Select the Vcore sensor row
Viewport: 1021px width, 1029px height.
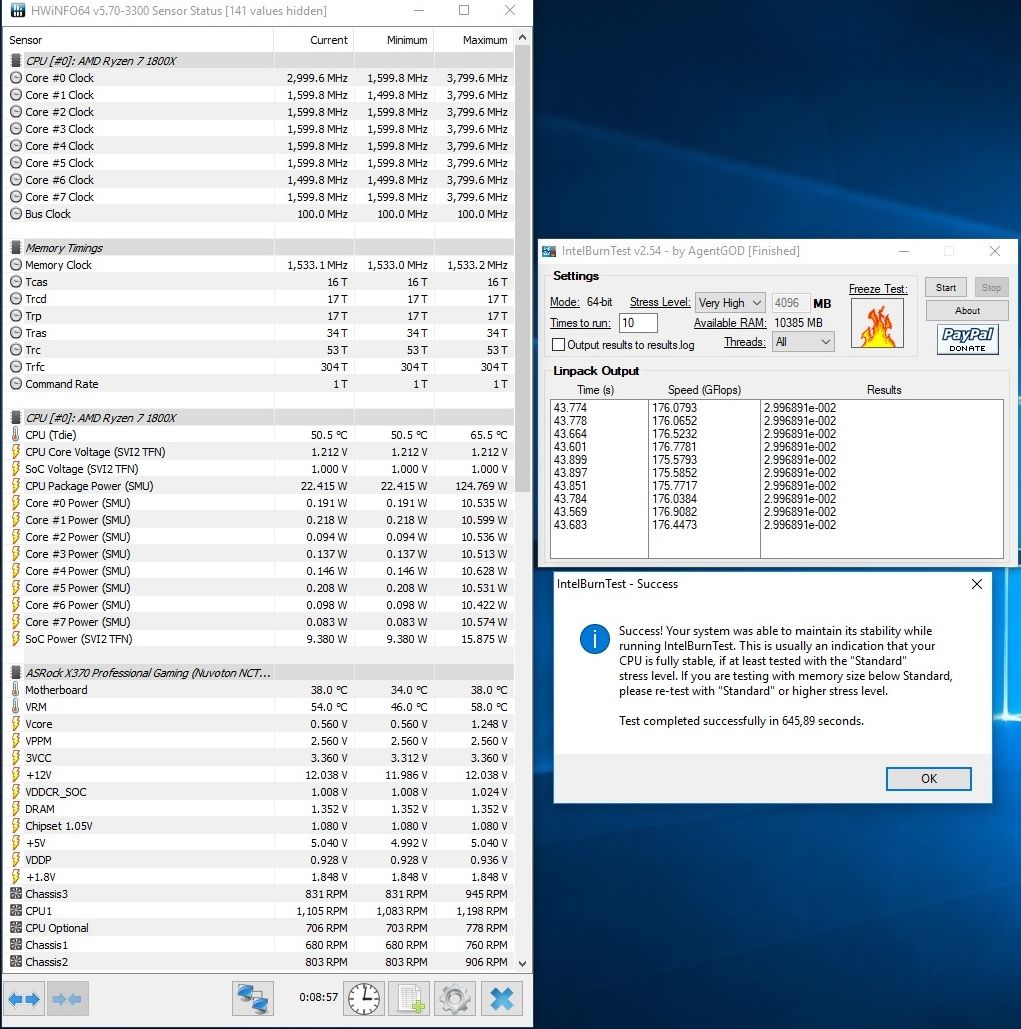(260, 724)
